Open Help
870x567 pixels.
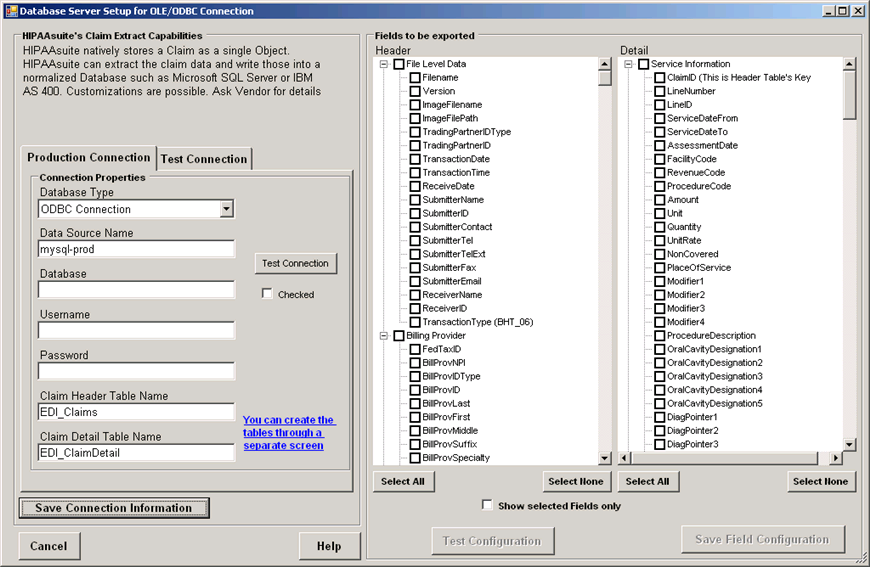329,546
